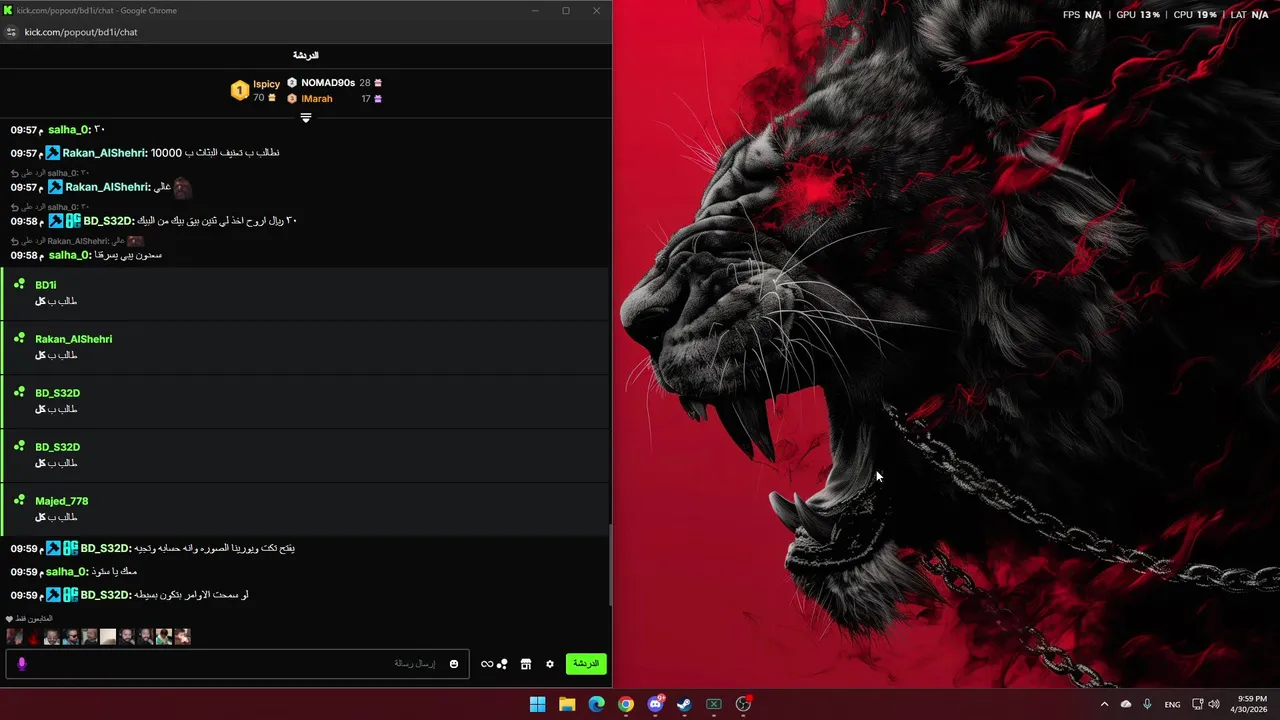This screenshot has width=1280, height=720.
Task: Click Rakan_AlShehri name on 10000 message
Action: [x=105, y=153]
